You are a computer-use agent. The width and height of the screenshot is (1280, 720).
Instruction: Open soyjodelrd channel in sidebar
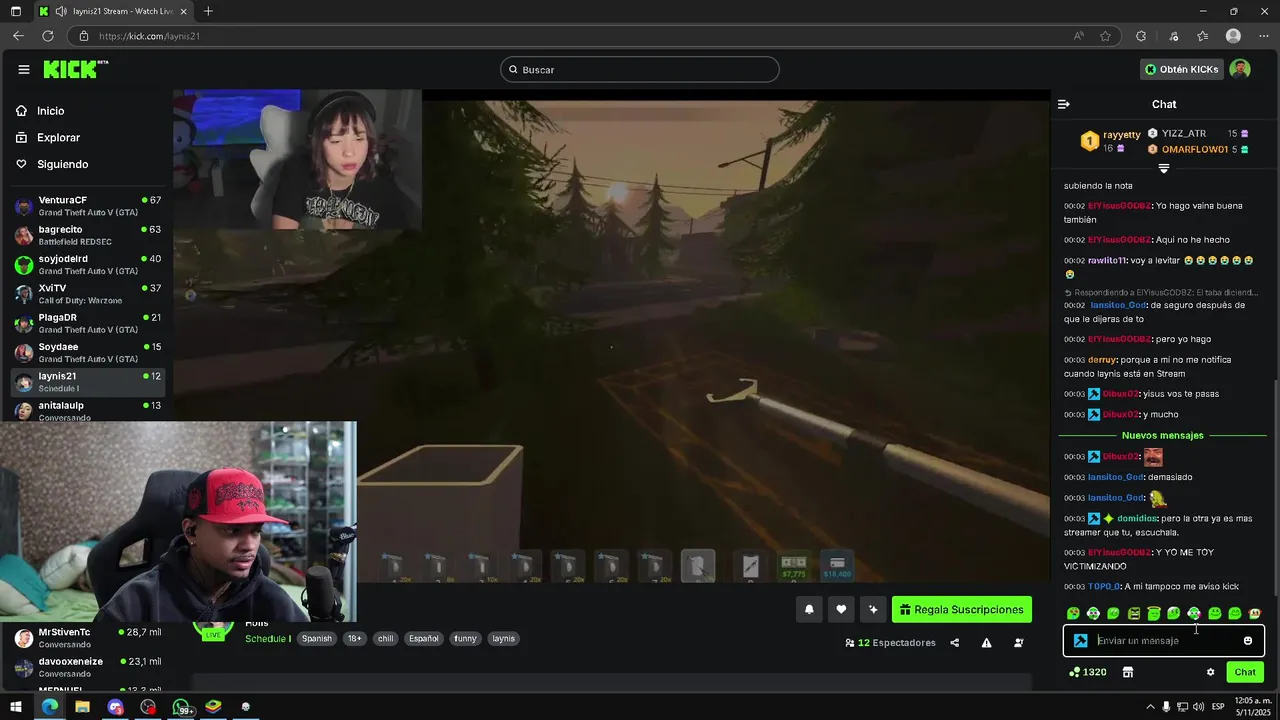88,265
